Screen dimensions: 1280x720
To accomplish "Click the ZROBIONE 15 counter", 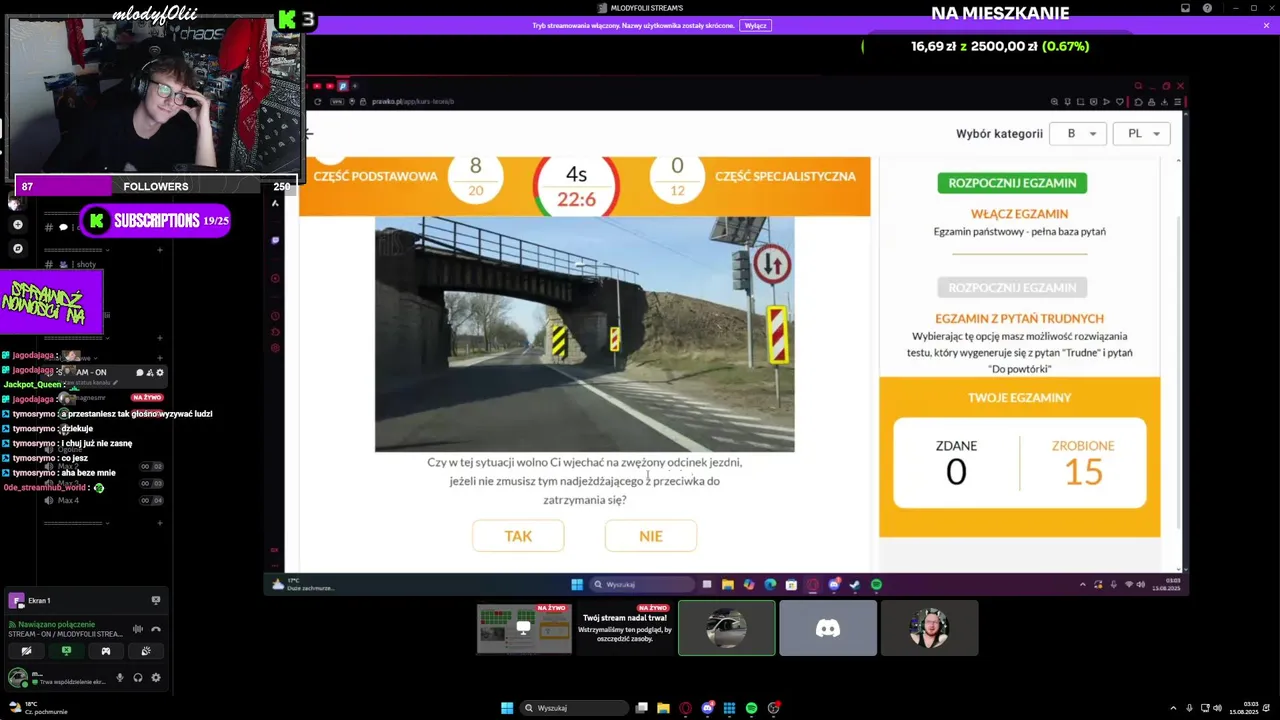I will [1083, 464].
